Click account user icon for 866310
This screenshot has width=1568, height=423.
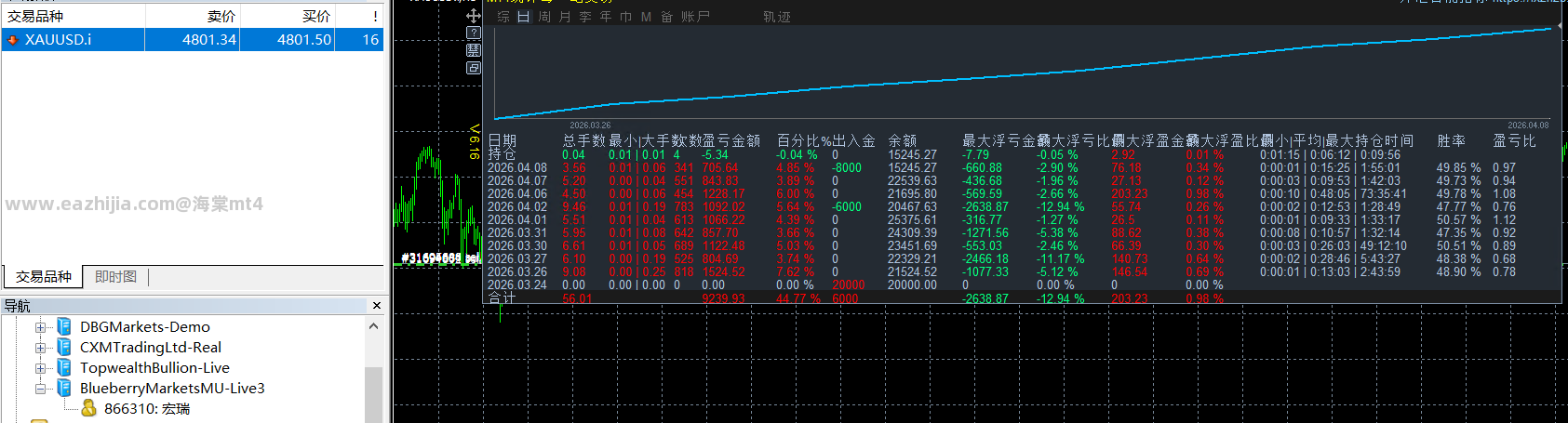pos(89,408)
